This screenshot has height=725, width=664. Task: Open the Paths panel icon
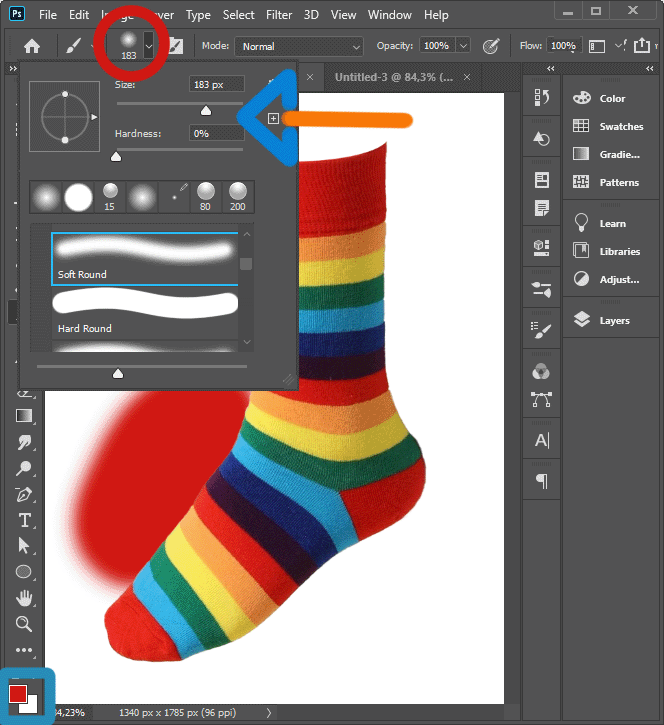541,399
